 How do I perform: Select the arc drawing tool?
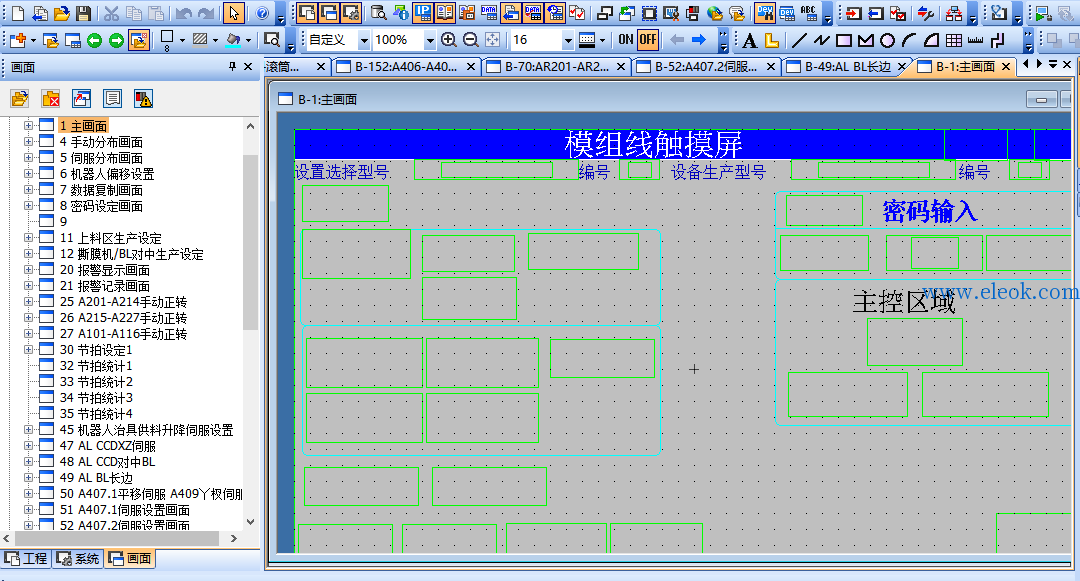point(909,41)
